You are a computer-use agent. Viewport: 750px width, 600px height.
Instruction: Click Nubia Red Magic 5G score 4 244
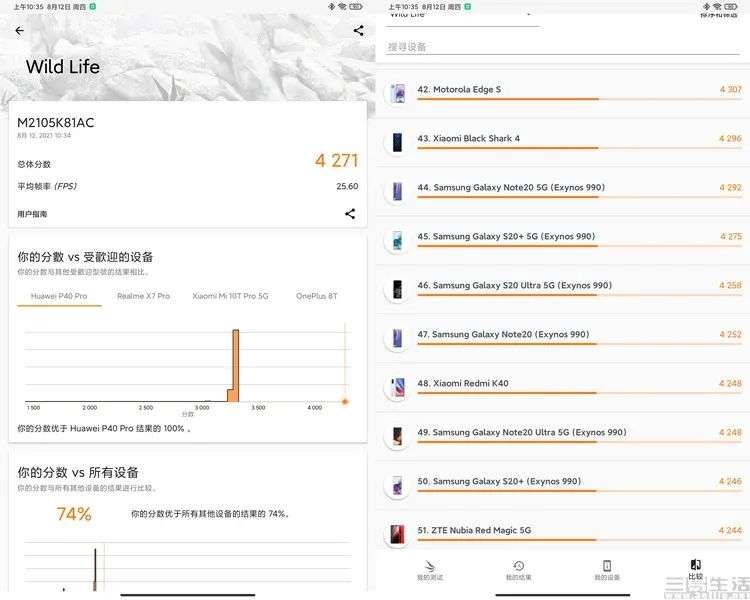tap(730, 530)
